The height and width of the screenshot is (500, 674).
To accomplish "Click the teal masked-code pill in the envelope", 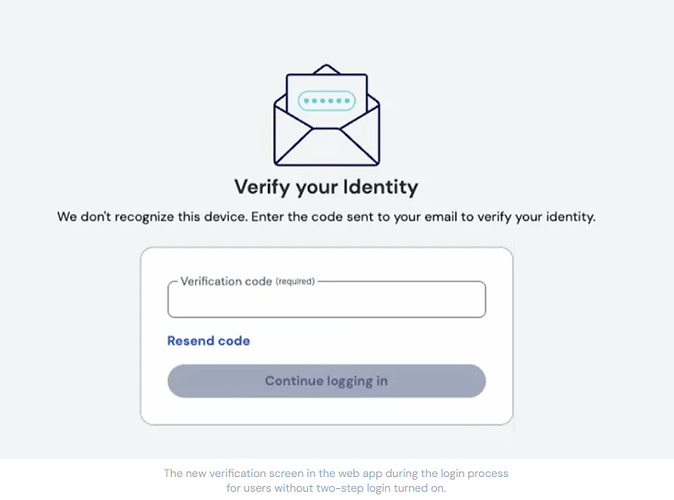I will click(x=327, y=101).
